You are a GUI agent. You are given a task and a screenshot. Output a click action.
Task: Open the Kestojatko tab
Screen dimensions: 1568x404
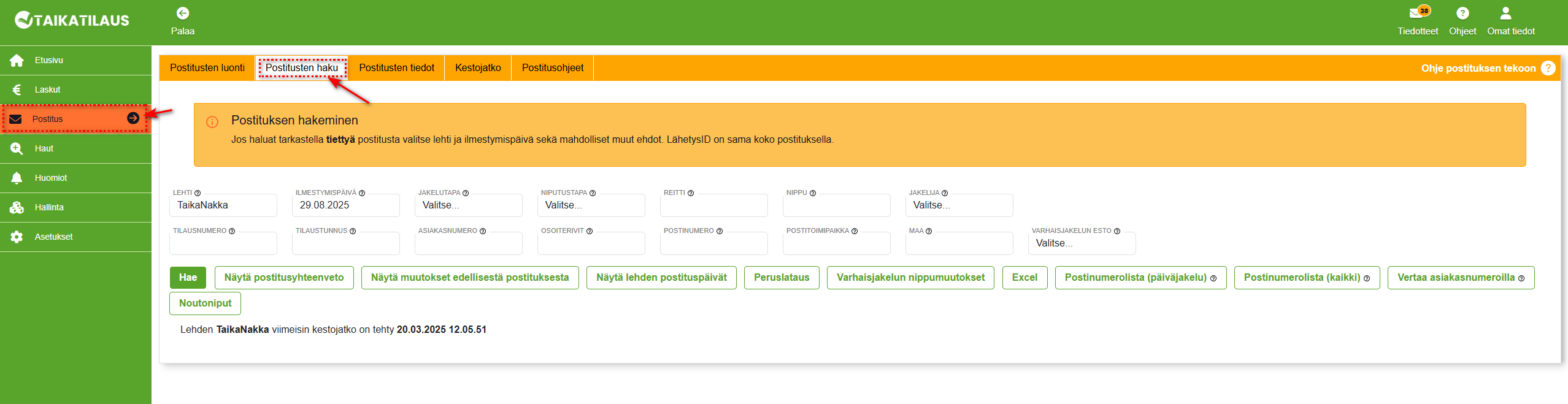pos(478,68)
